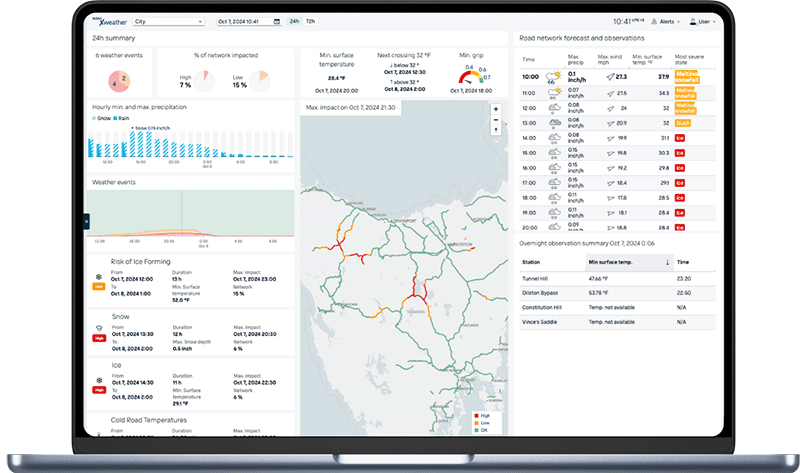Expand the collapsed left side panel arrow
This screenshot has width=800, height=473.
pyautogui.click(x=86, y=221)
